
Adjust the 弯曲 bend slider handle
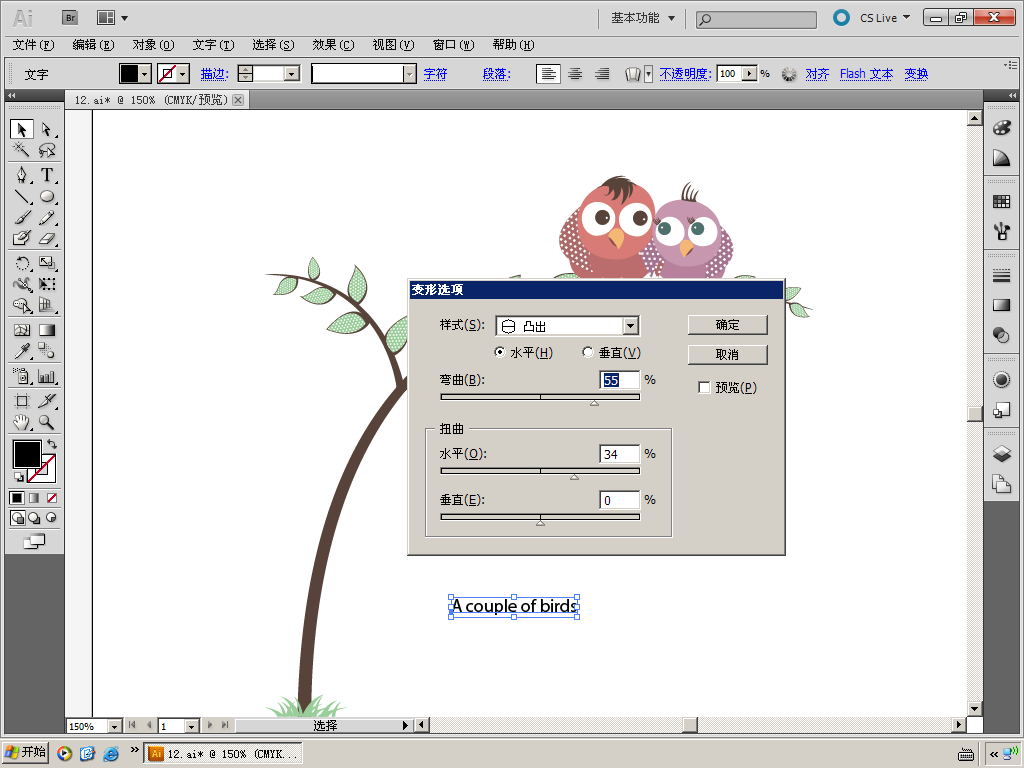[x=594, y=403]
